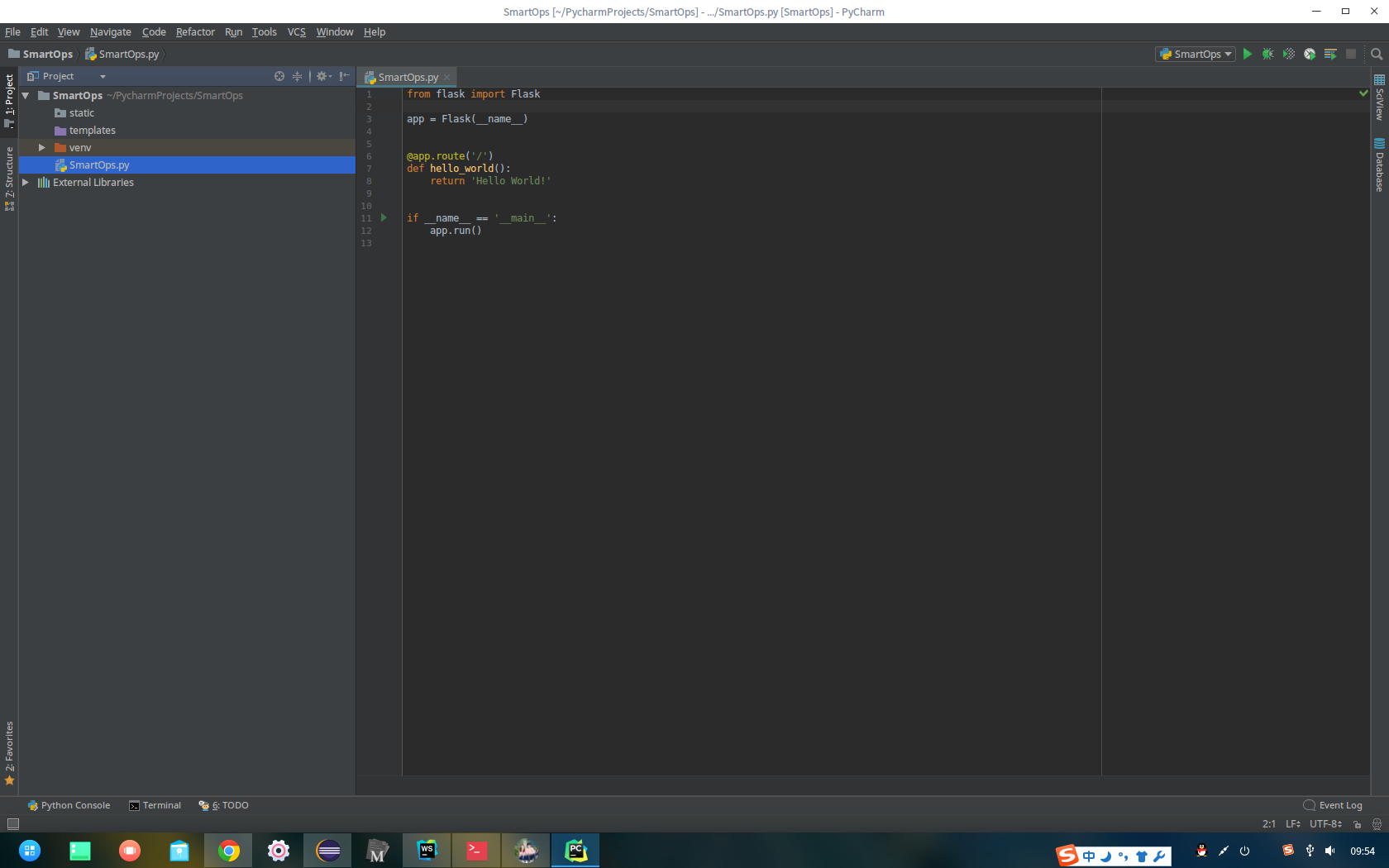Open the VCS menu

[297, 32]
